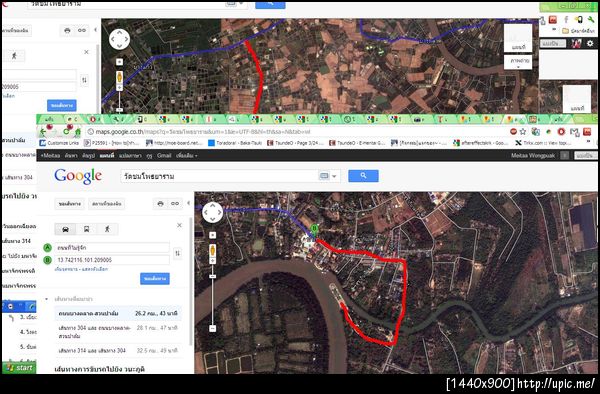Open the Customize Links bookmark
This screenshot has height=394, width=600.
pos(59,143)
